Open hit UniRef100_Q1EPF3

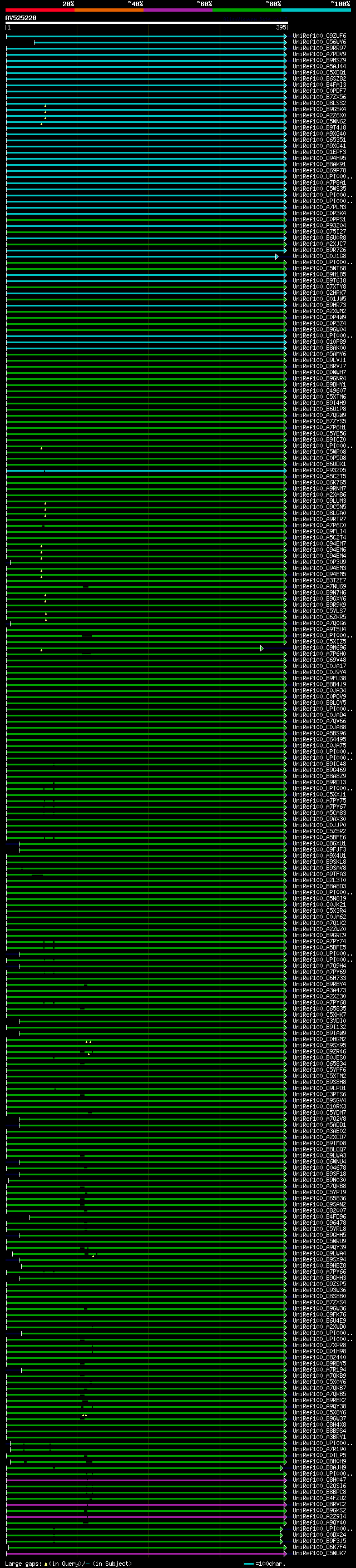pos(319,151)
